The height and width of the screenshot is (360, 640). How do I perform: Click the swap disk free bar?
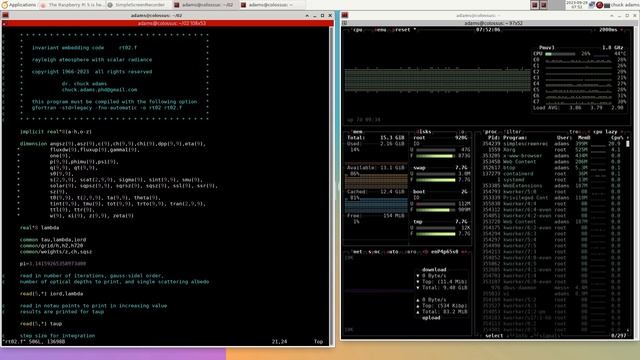[x=436, y=180]
